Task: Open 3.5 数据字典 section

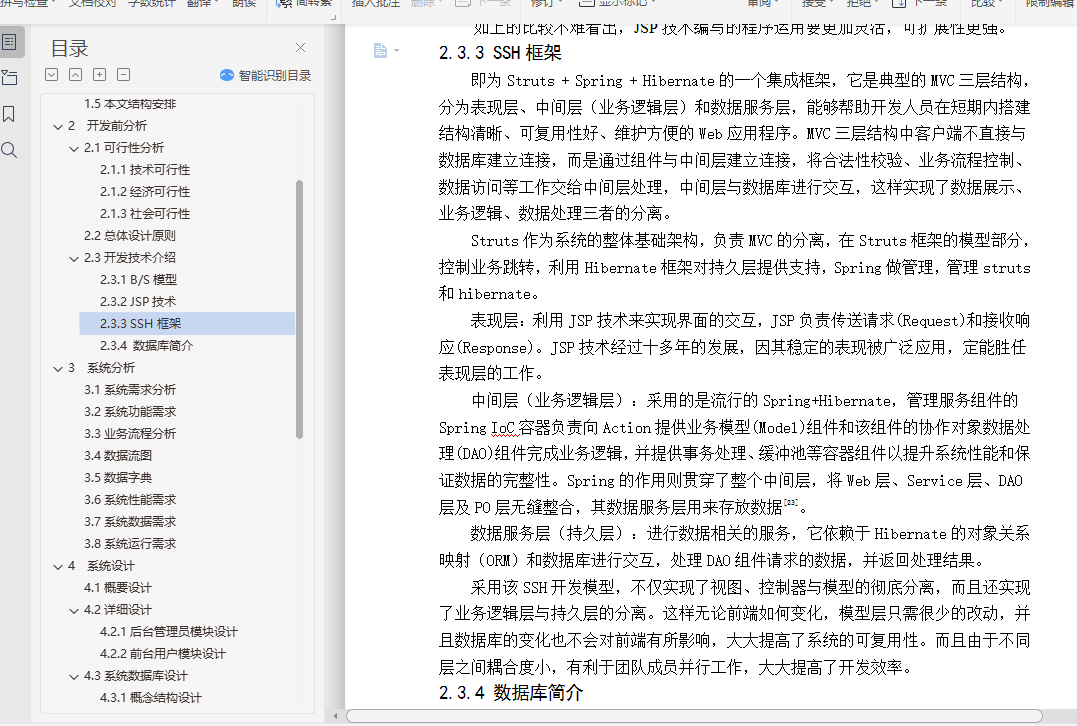Action: tap(118, 477)
